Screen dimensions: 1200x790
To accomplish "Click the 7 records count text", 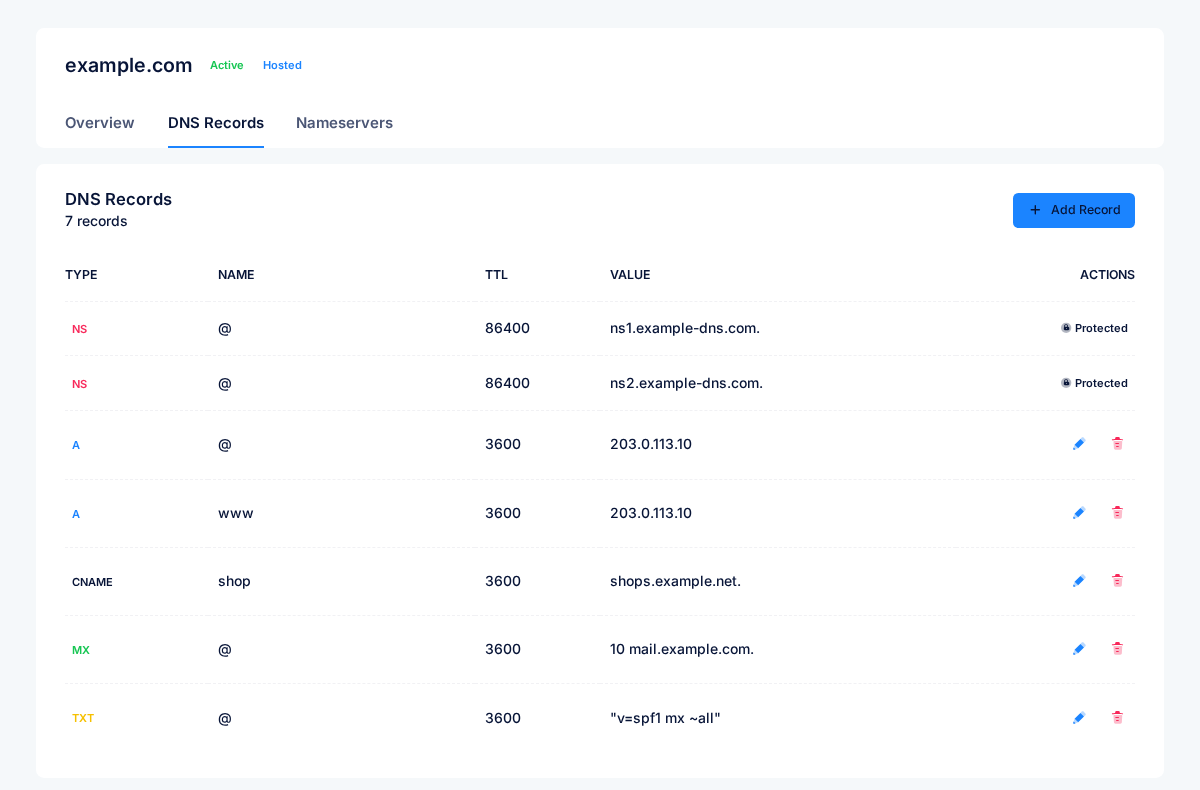I will click(x=96, y=221).
